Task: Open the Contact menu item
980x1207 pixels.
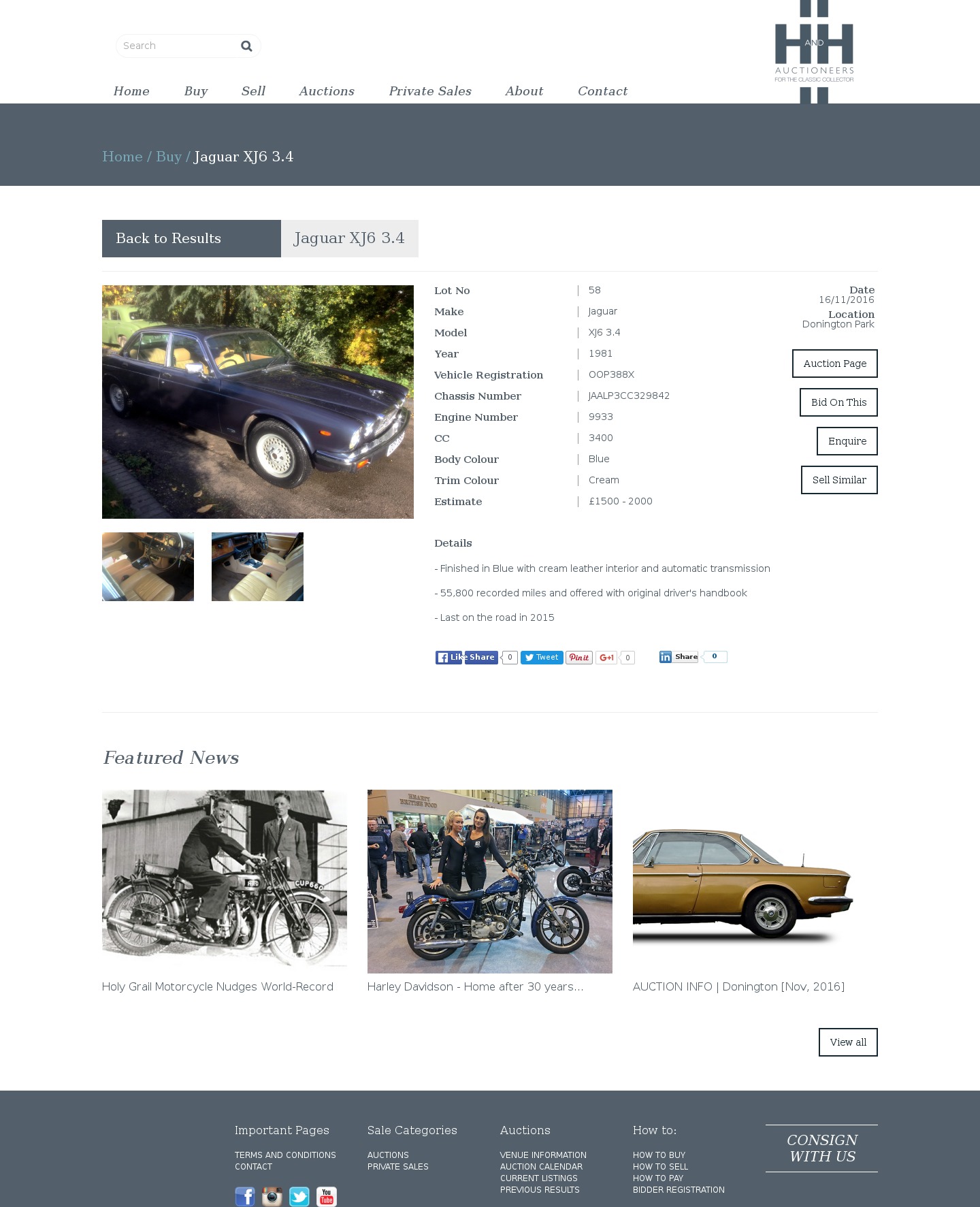Action: (603, 91)
